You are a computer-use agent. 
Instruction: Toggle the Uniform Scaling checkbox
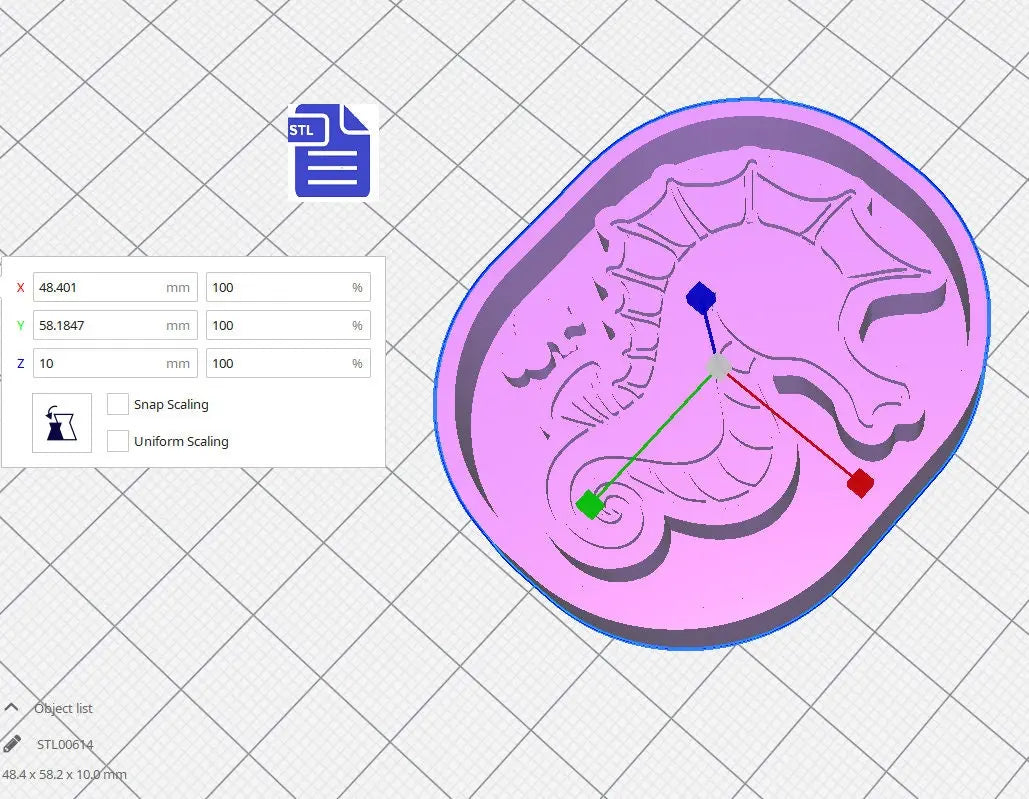(118, 441)
